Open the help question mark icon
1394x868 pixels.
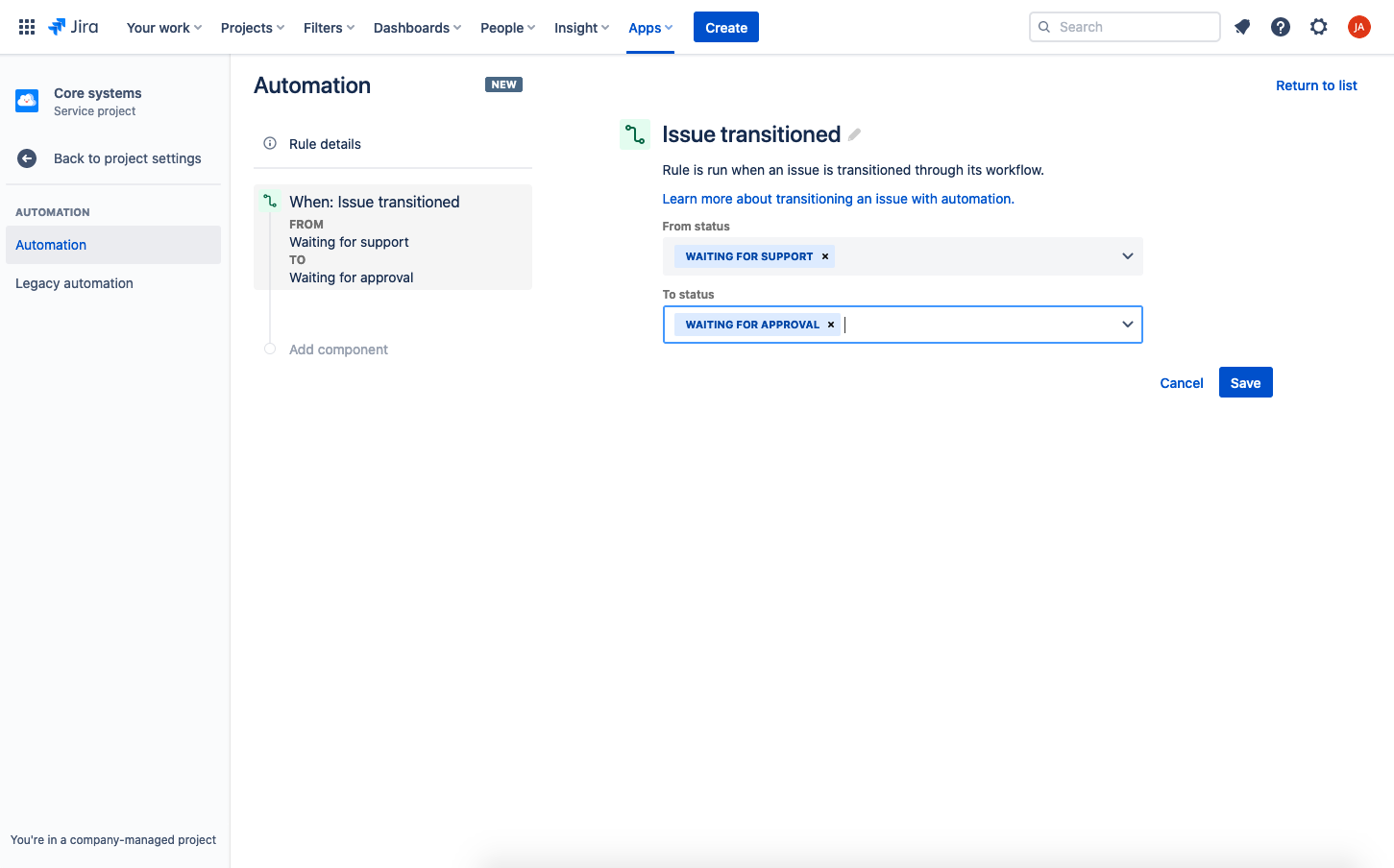1281,27
